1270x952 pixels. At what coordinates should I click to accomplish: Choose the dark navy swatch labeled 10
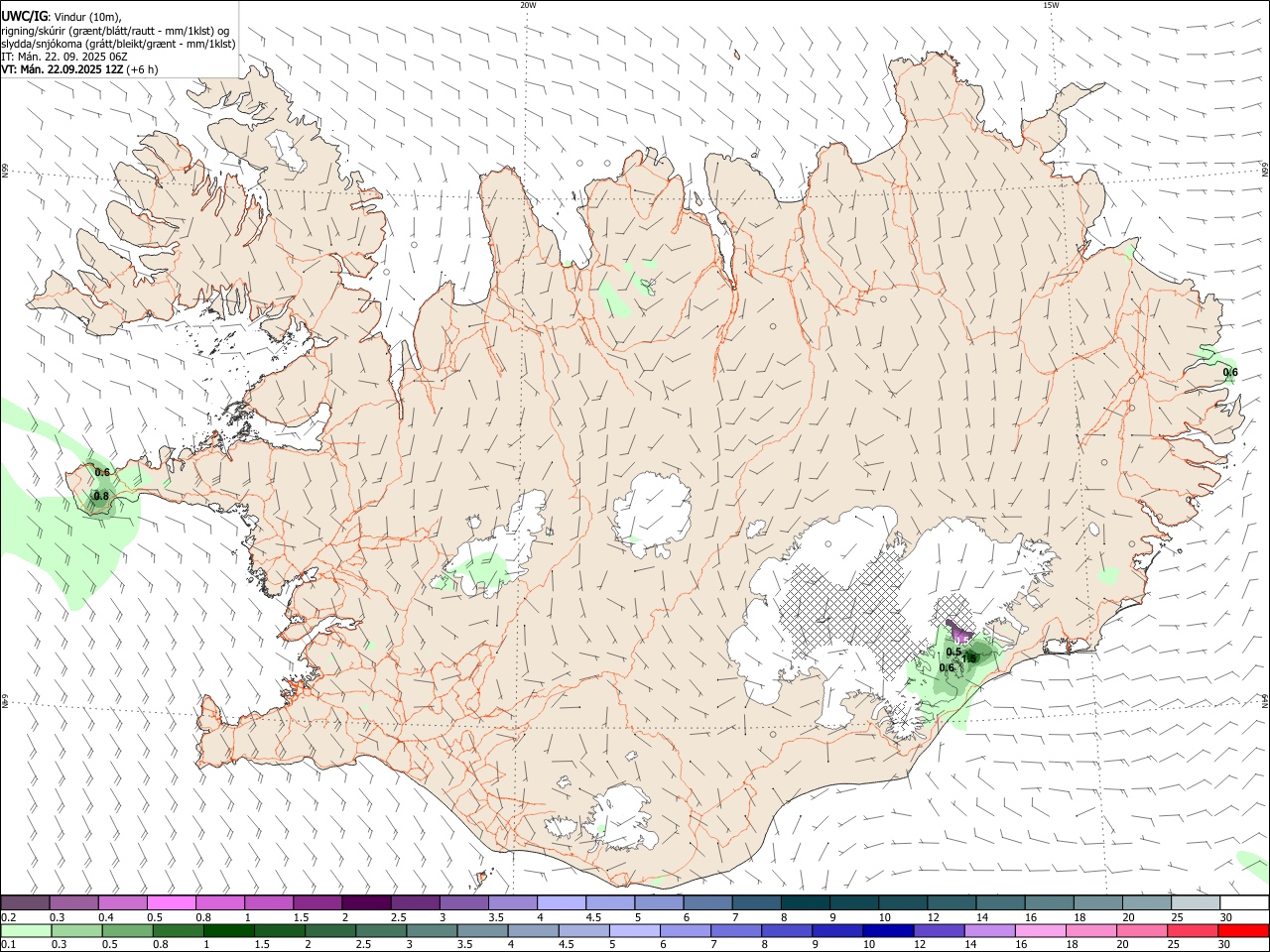coord(887,931)
